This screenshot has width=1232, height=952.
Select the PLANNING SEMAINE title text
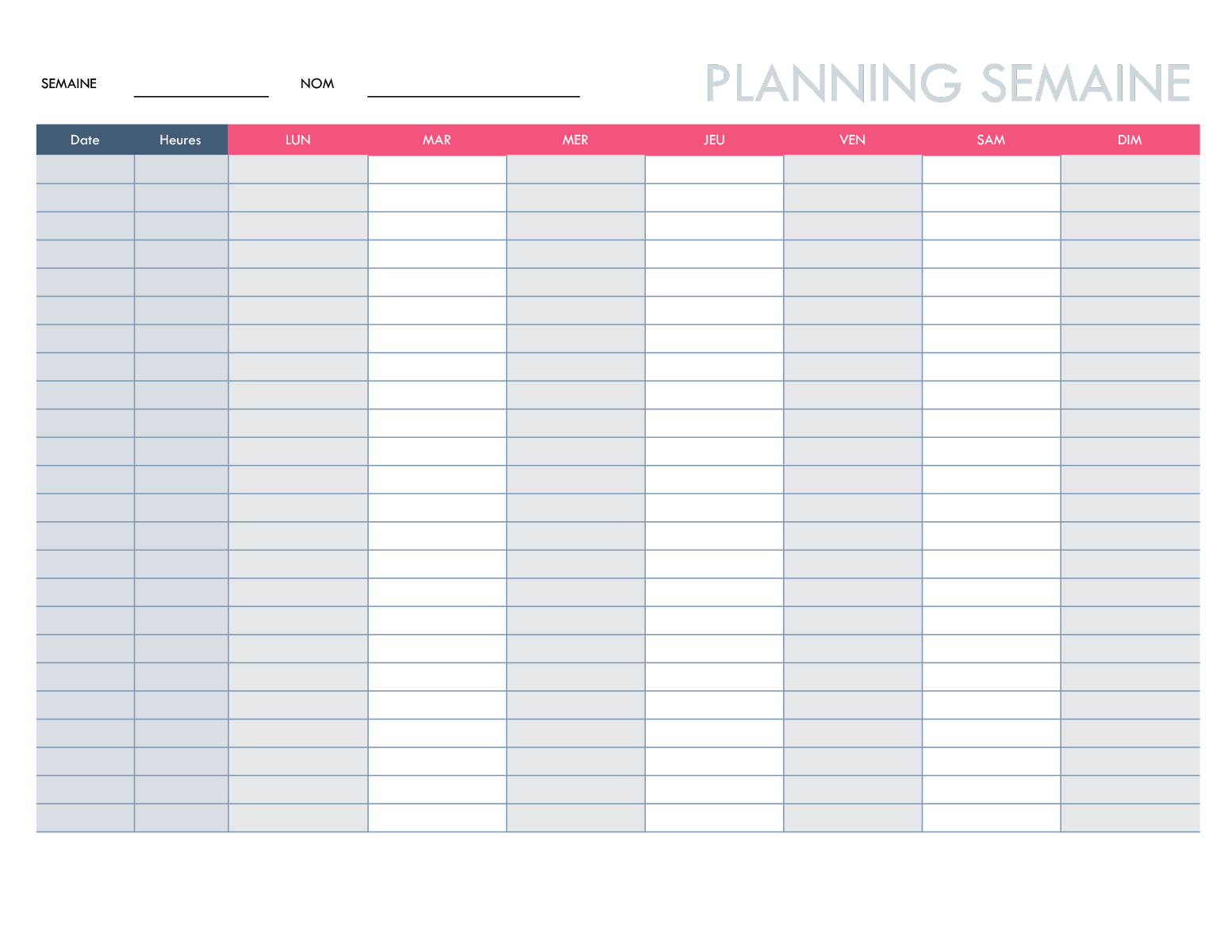coord(948,84)
